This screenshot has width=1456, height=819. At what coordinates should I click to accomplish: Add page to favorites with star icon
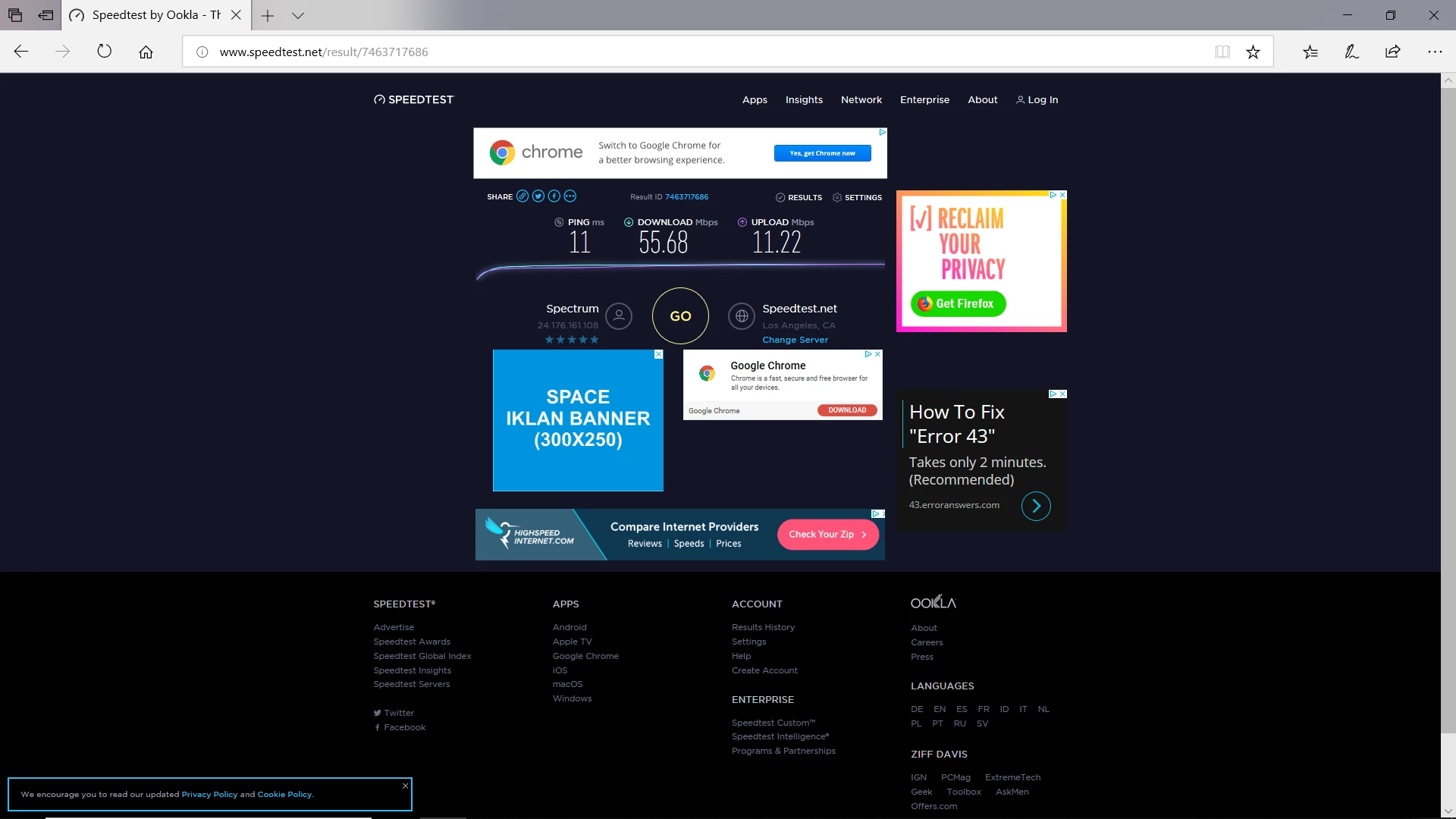point(1253,52)
